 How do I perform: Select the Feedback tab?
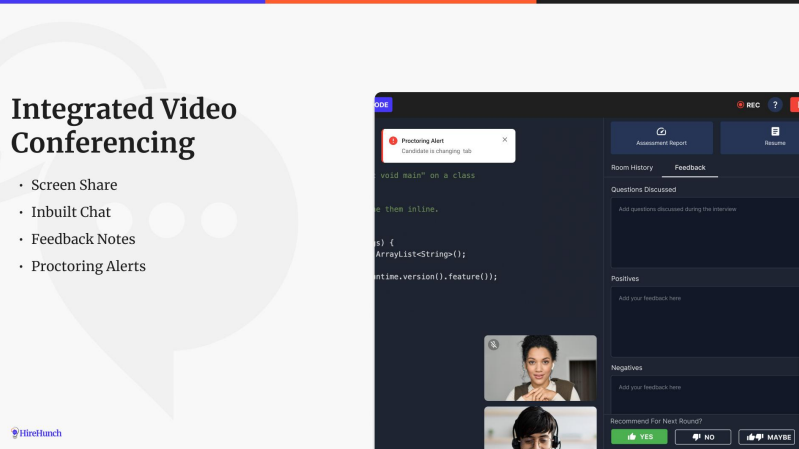tap(689, 168)
